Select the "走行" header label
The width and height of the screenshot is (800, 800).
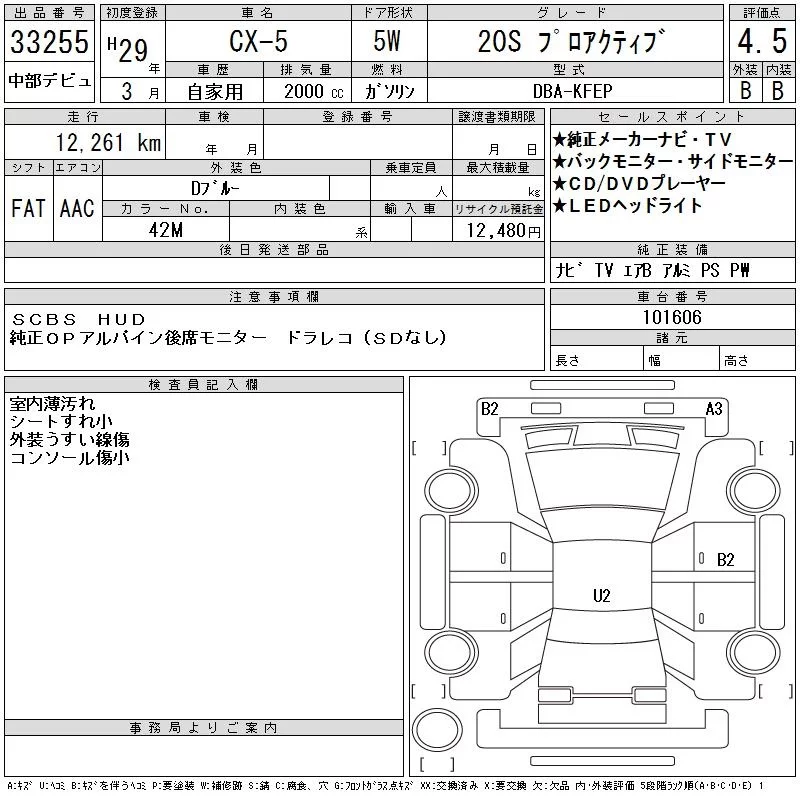pos(84,117)
